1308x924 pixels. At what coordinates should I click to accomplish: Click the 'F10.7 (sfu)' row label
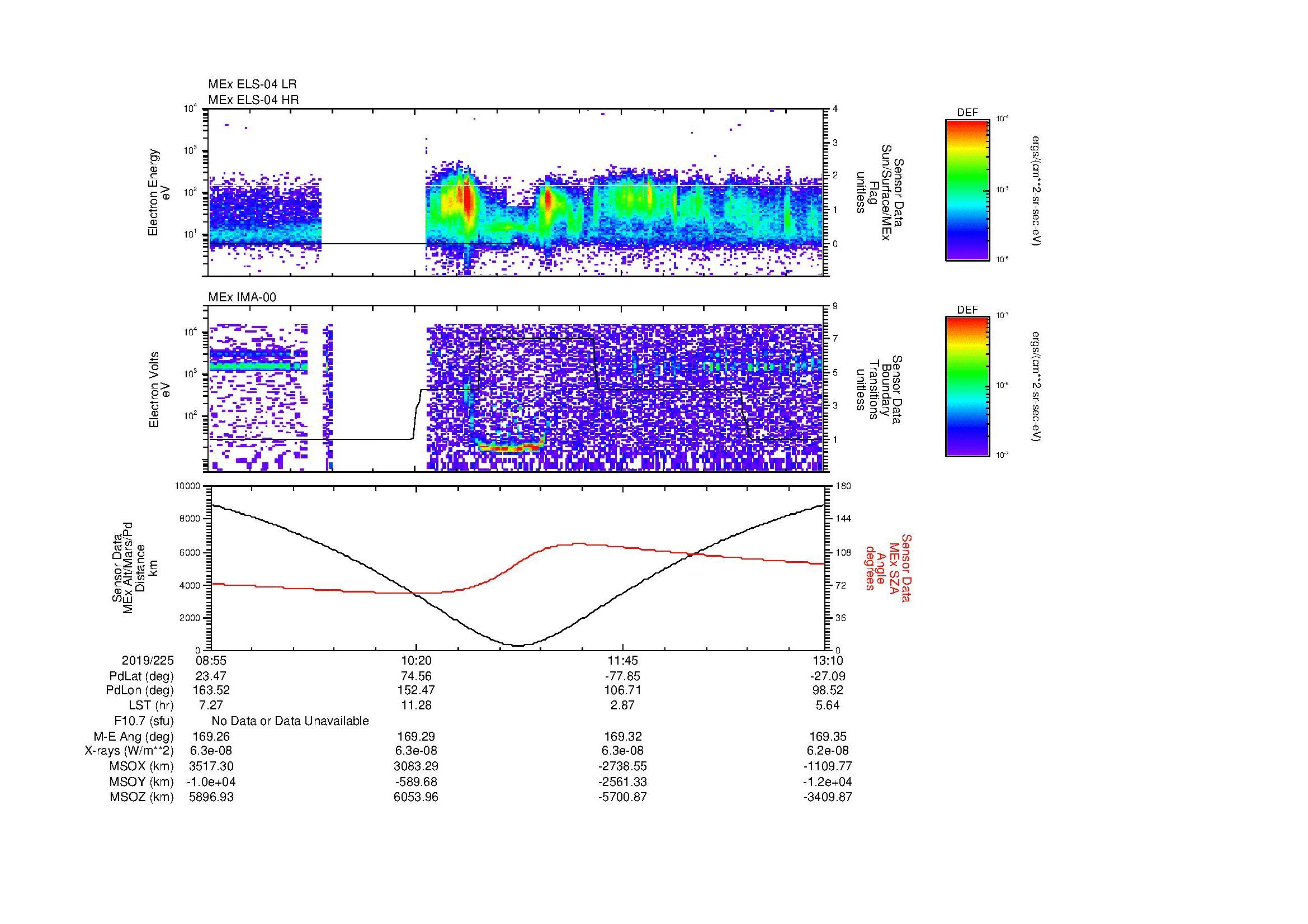click(144, 721)
